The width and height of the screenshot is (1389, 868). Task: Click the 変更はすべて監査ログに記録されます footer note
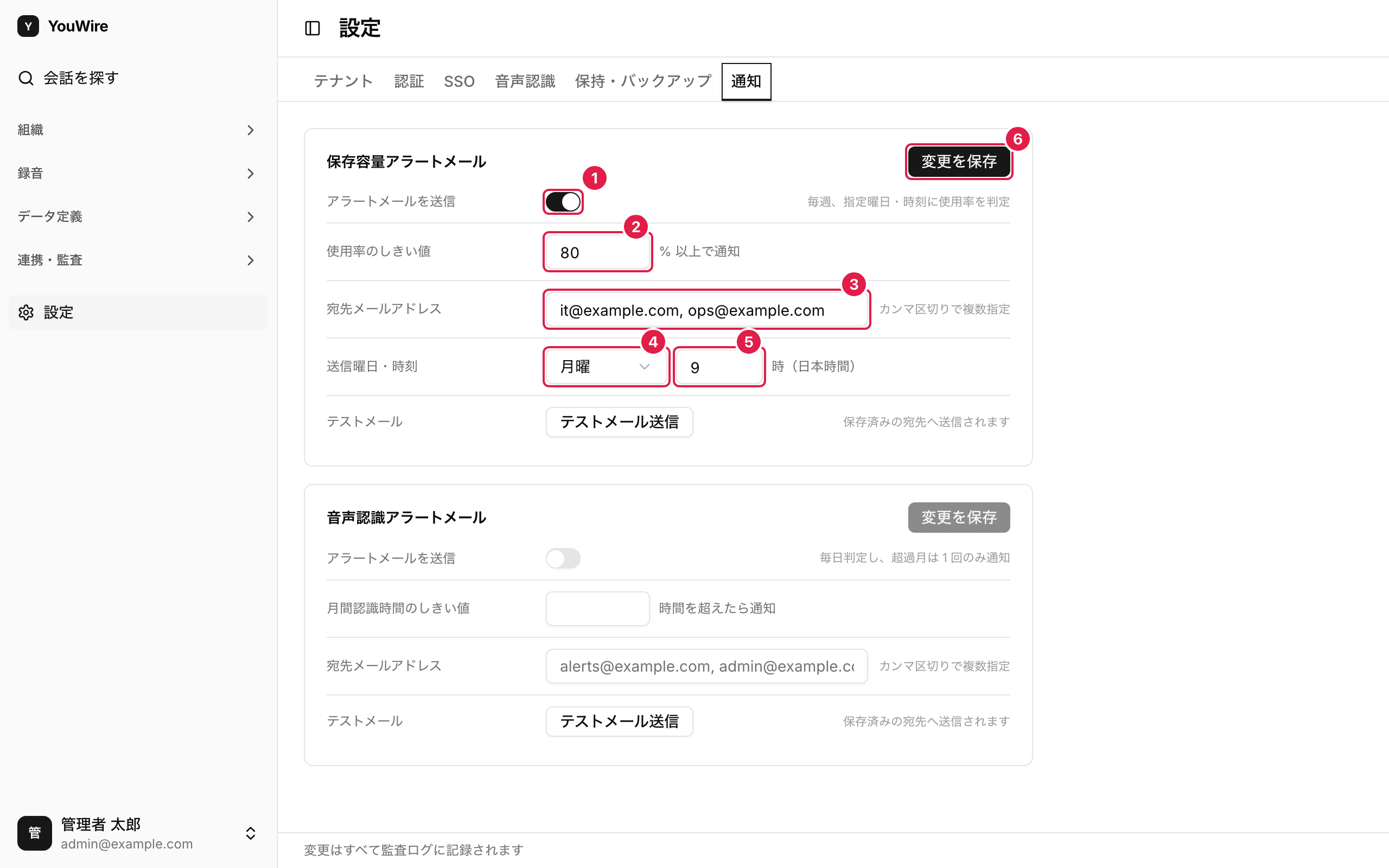pyautogui.click(x=414, y=850)
